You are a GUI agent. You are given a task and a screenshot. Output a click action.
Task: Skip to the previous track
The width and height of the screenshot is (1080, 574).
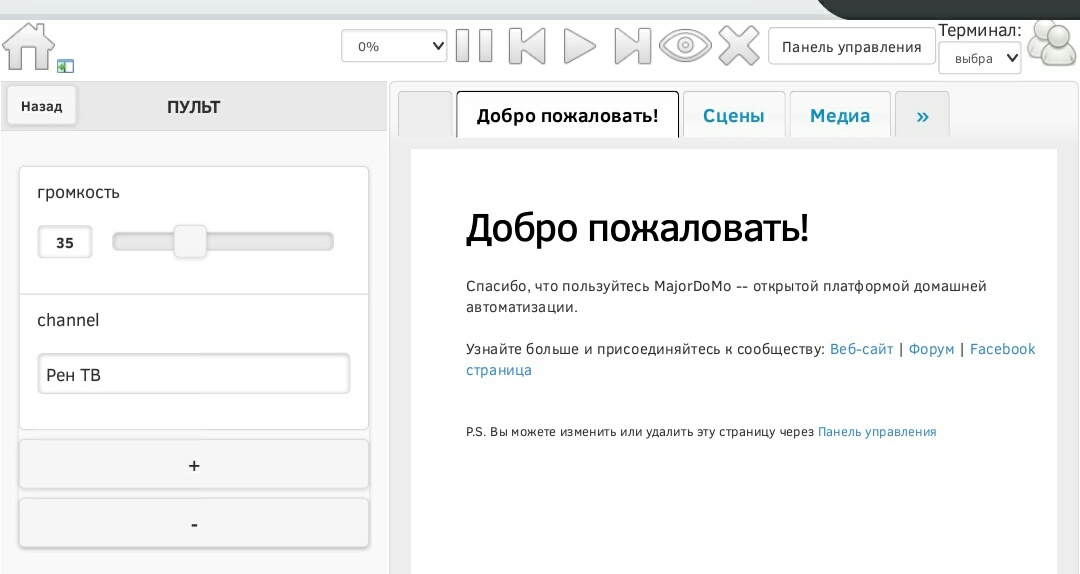[527, 46]
